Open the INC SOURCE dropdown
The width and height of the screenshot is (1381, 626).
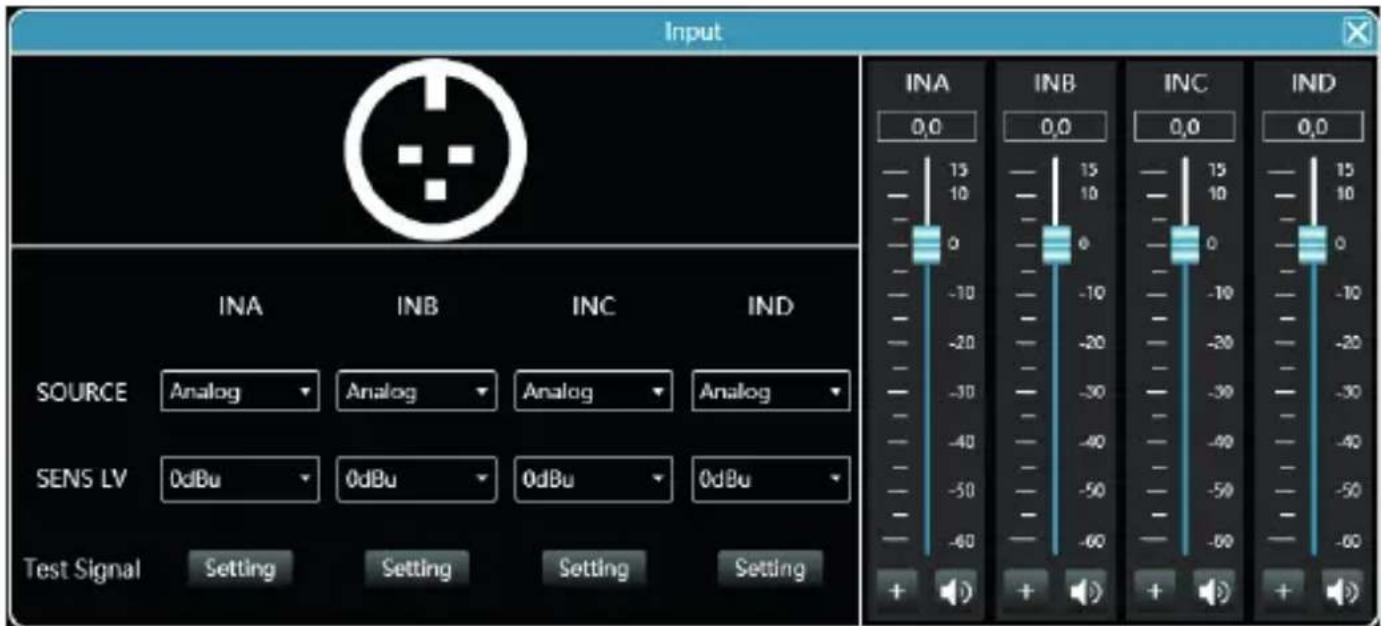593,392
